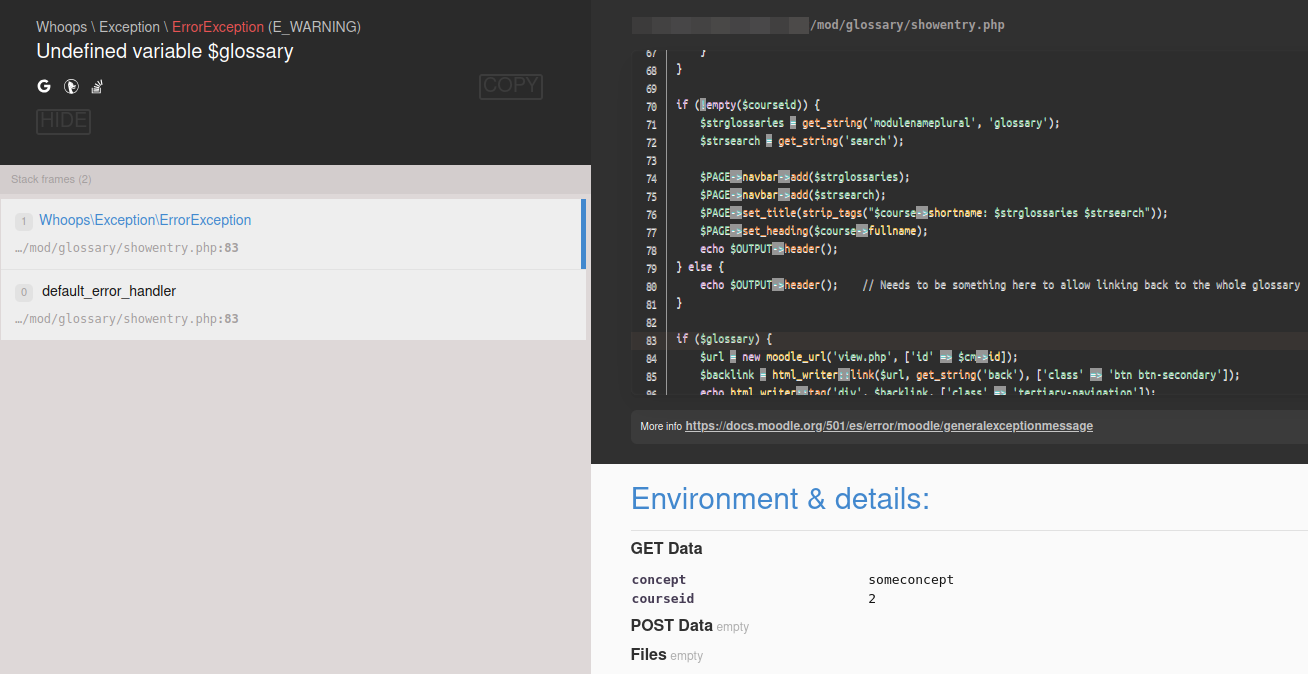Click the 'if (!empty($courseid)) {' code line
This screenshot has height=674, width=1308.
coord(748,105)
